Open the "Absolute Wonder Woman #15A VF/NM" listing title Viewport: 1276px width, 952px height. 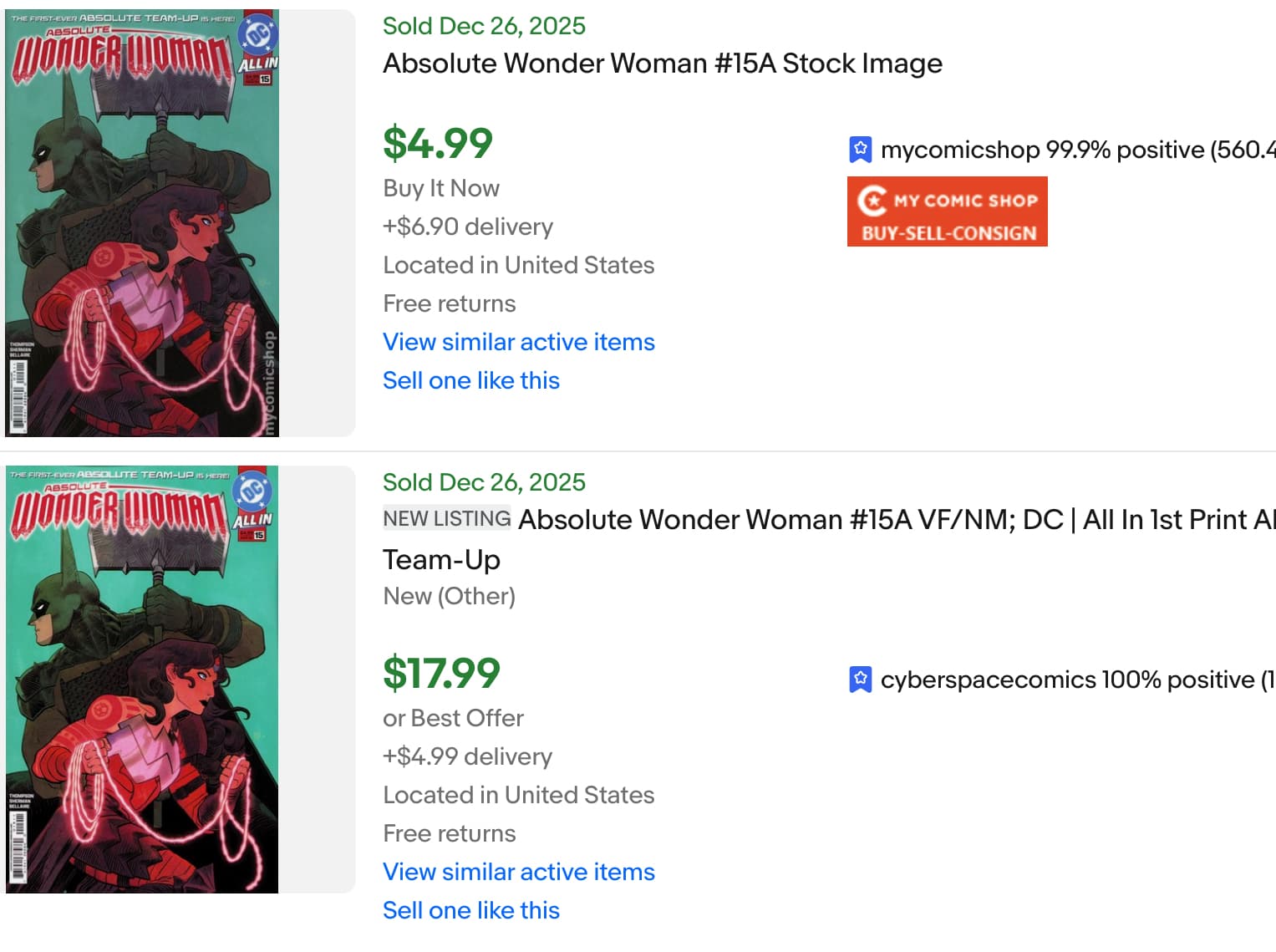coord(894,520)
